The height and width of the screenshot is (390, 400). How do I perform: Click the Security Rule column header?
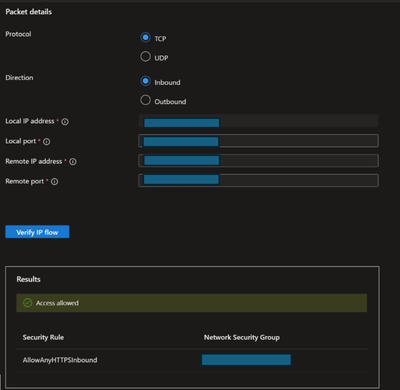[x=43, y=337]
